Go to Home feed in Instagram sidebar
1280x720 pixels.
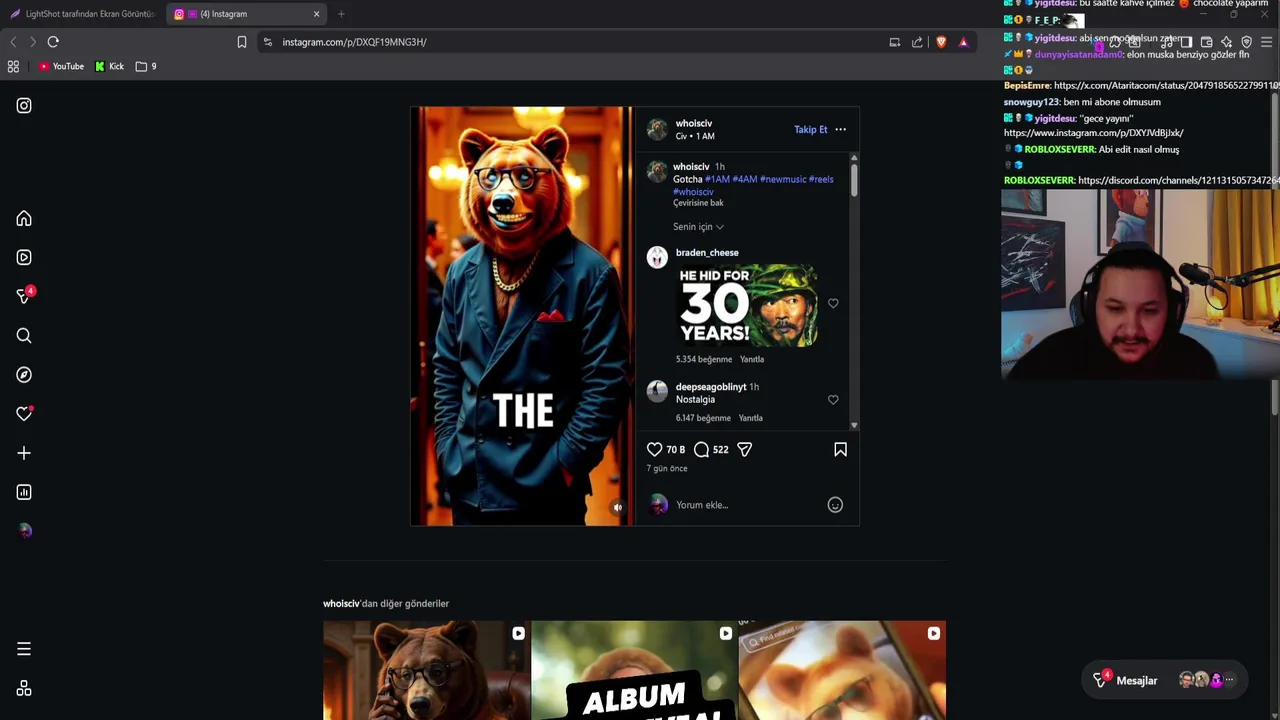point(24,219)
